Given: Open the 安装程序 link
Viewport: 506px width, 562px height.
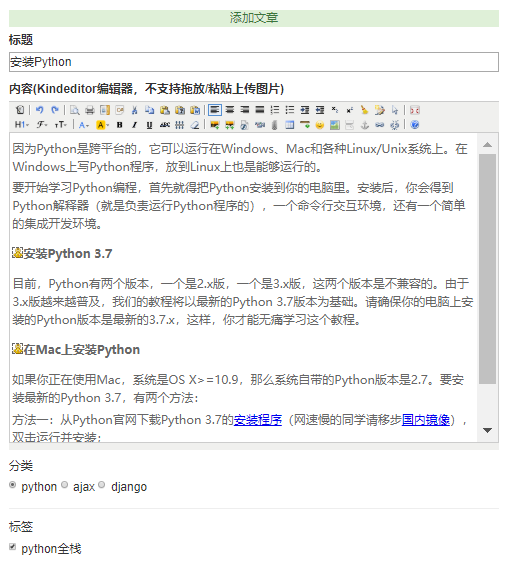Looking at the screenshot, I should click(x=258, y=420).
